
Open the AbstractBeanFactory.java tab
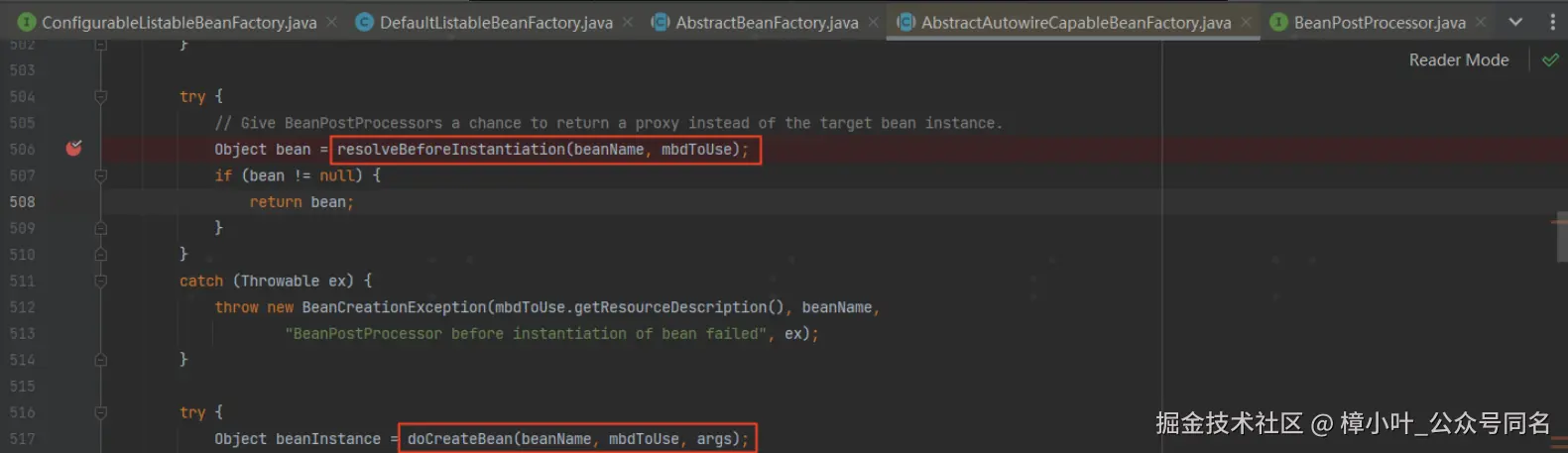pyautogui.click(x=767, y=22)
